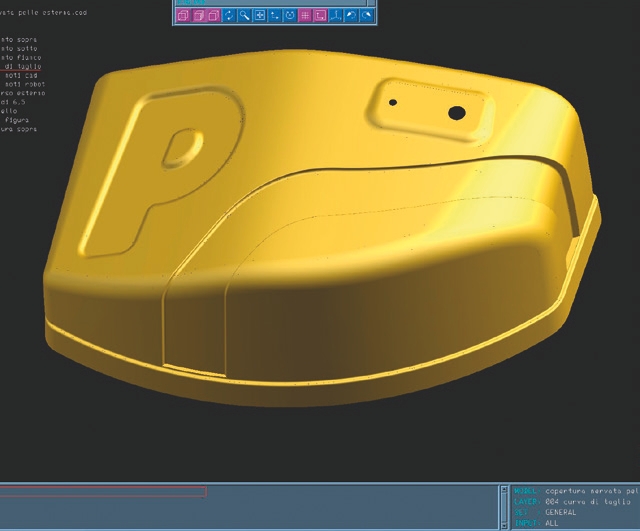This screenshot has width=640, height=531.
Task: Toggle the grid display icon
Action: [305, 16]
